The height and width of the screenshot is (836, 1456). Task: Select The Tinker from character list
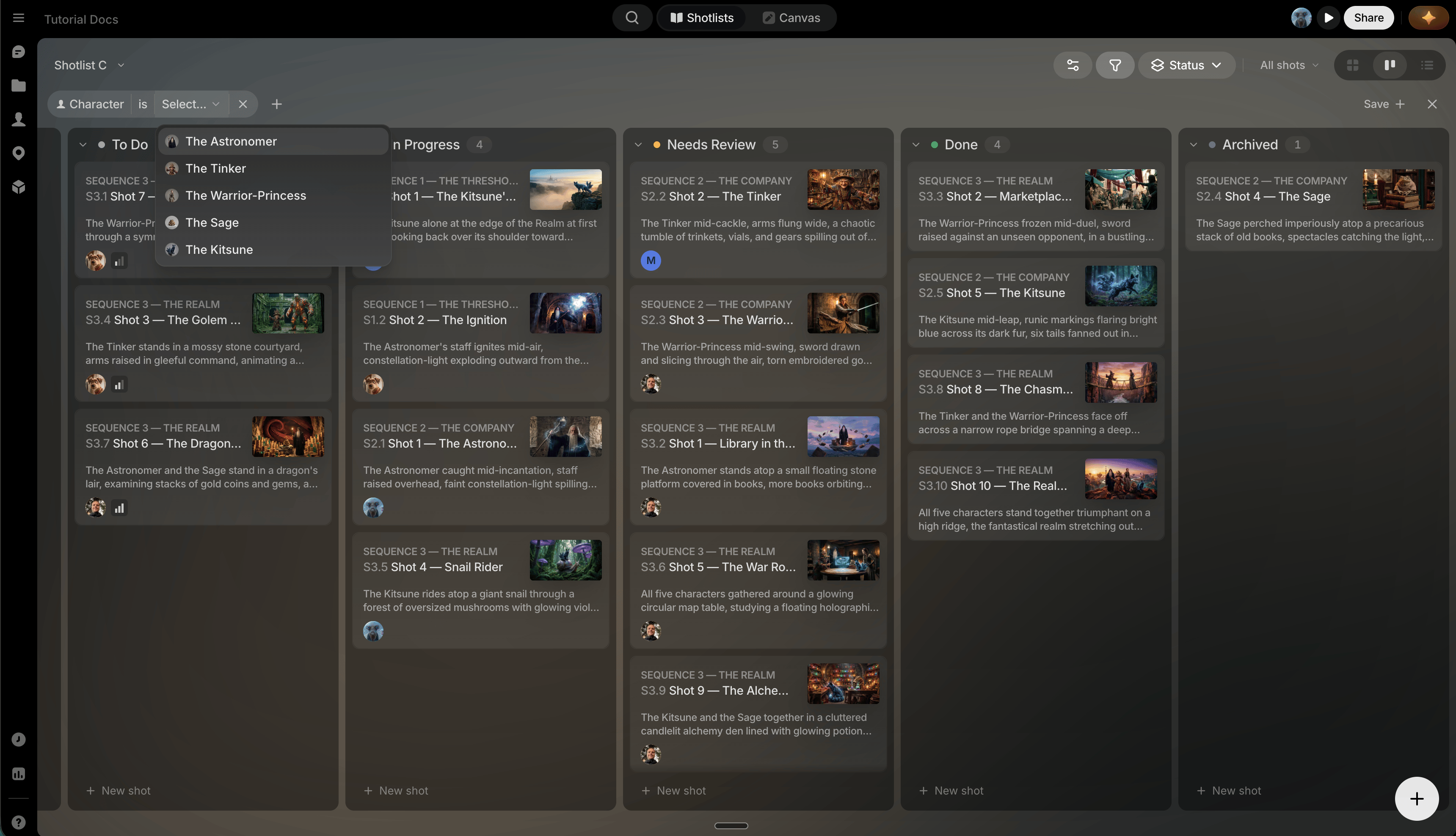pos(273,169)
